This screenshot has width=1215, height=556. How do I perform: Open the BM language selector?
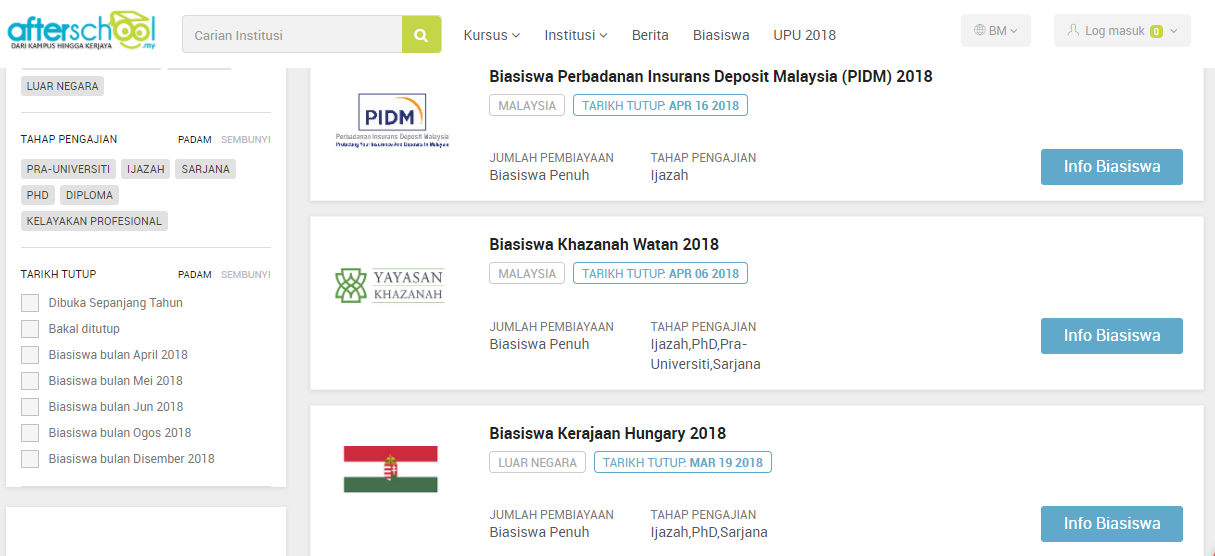pyautogui.click(x=996, y=31)
